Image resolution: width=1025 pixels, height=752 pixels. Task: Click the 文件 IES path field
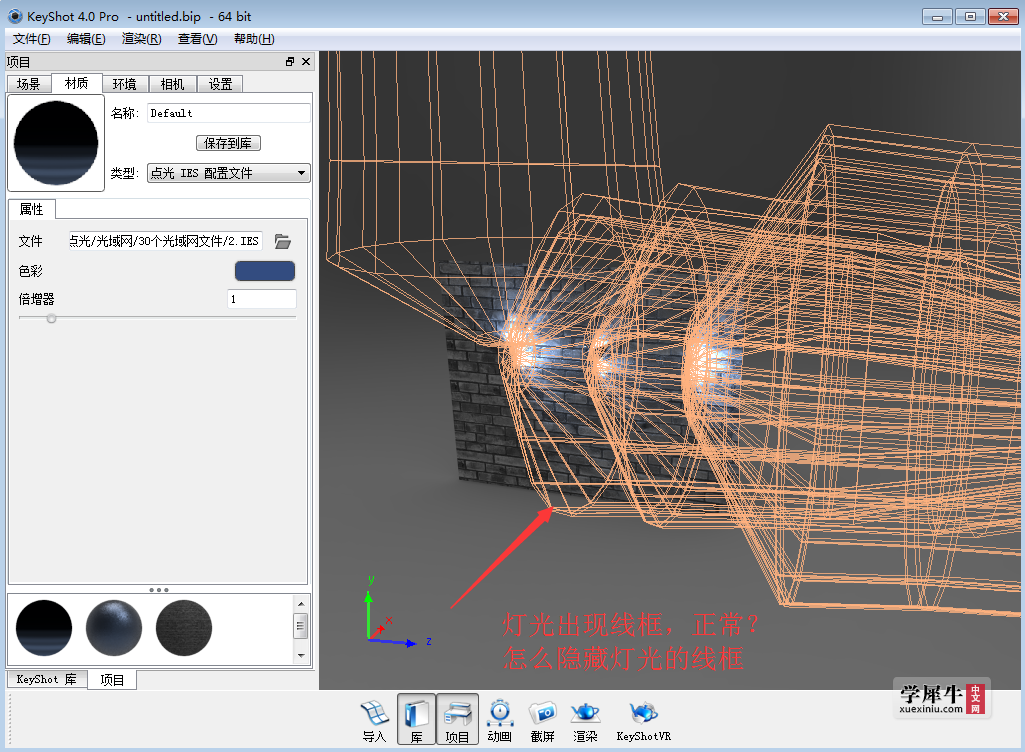coord(166,241)
